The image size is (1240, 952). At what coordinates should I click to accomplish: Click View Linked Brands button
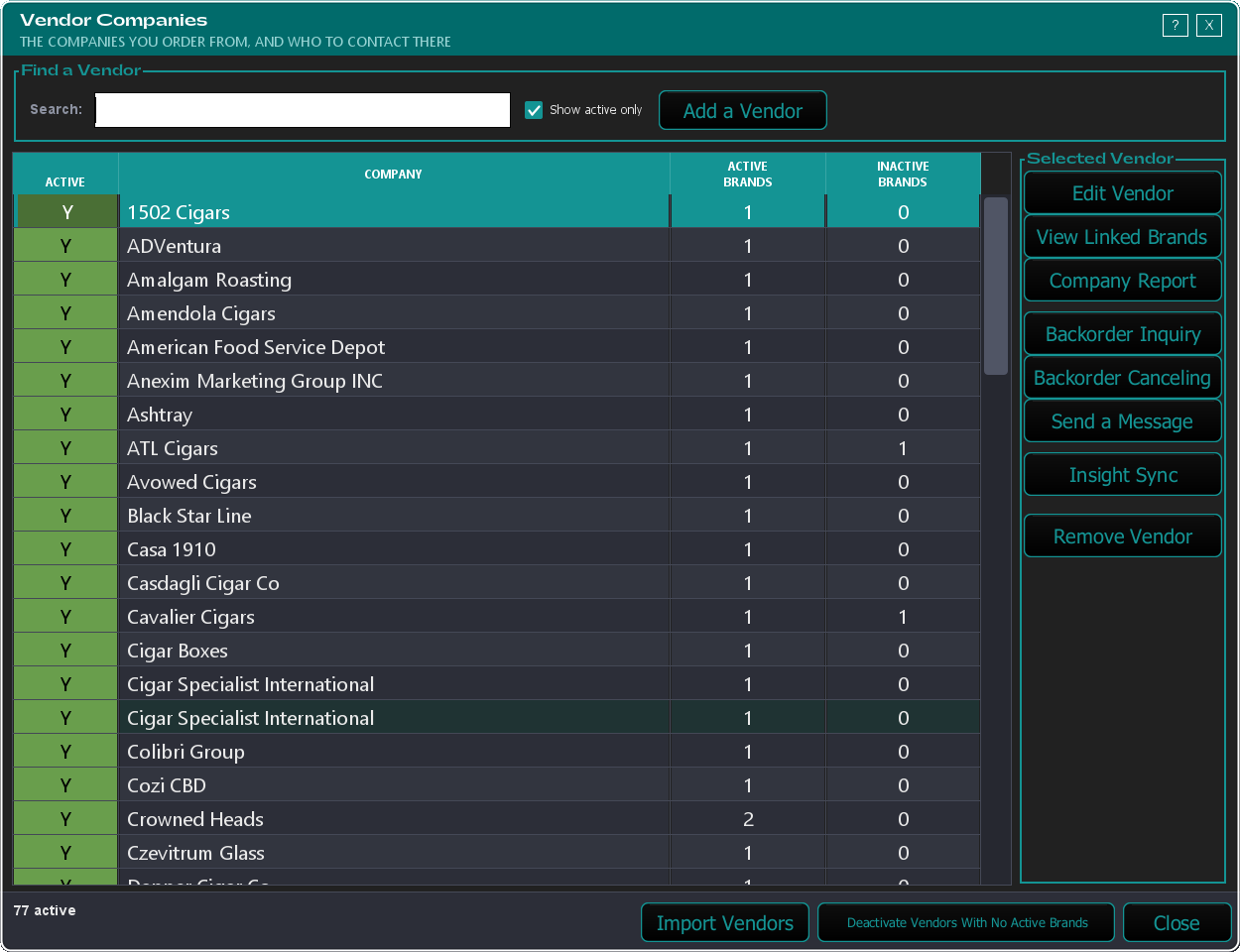coord(1122,237)
